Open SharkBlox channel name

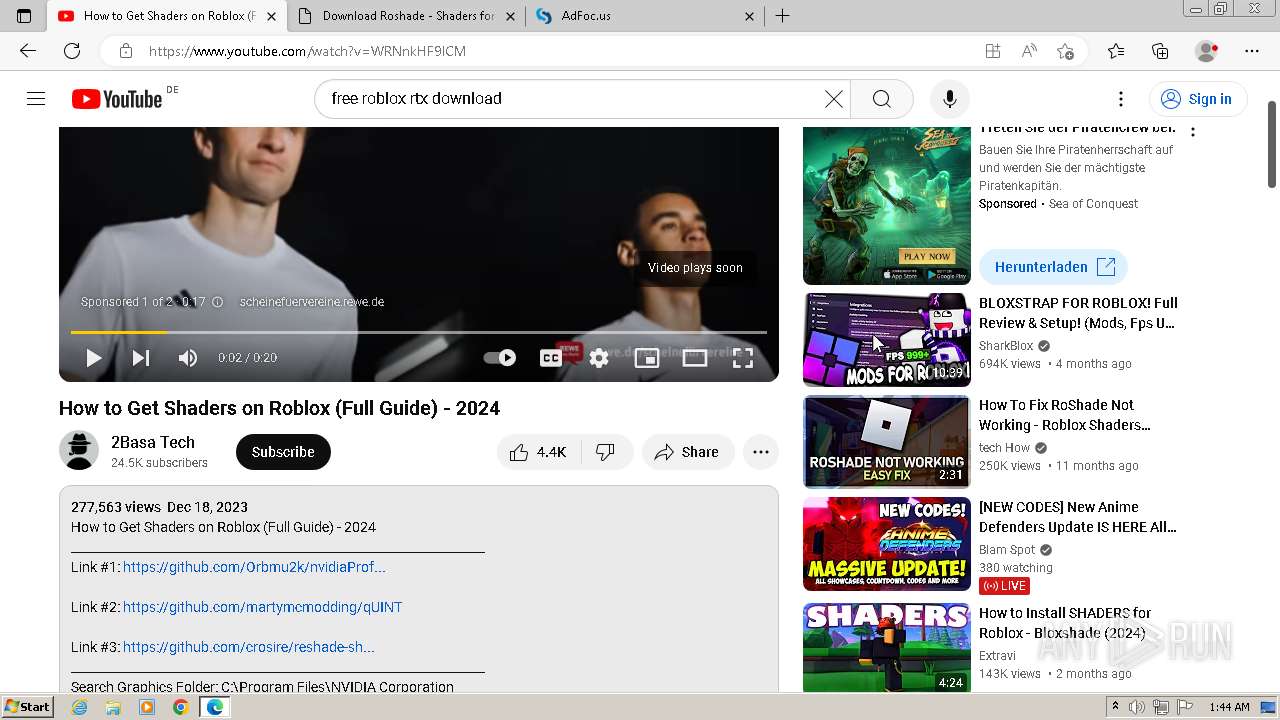1006,346
